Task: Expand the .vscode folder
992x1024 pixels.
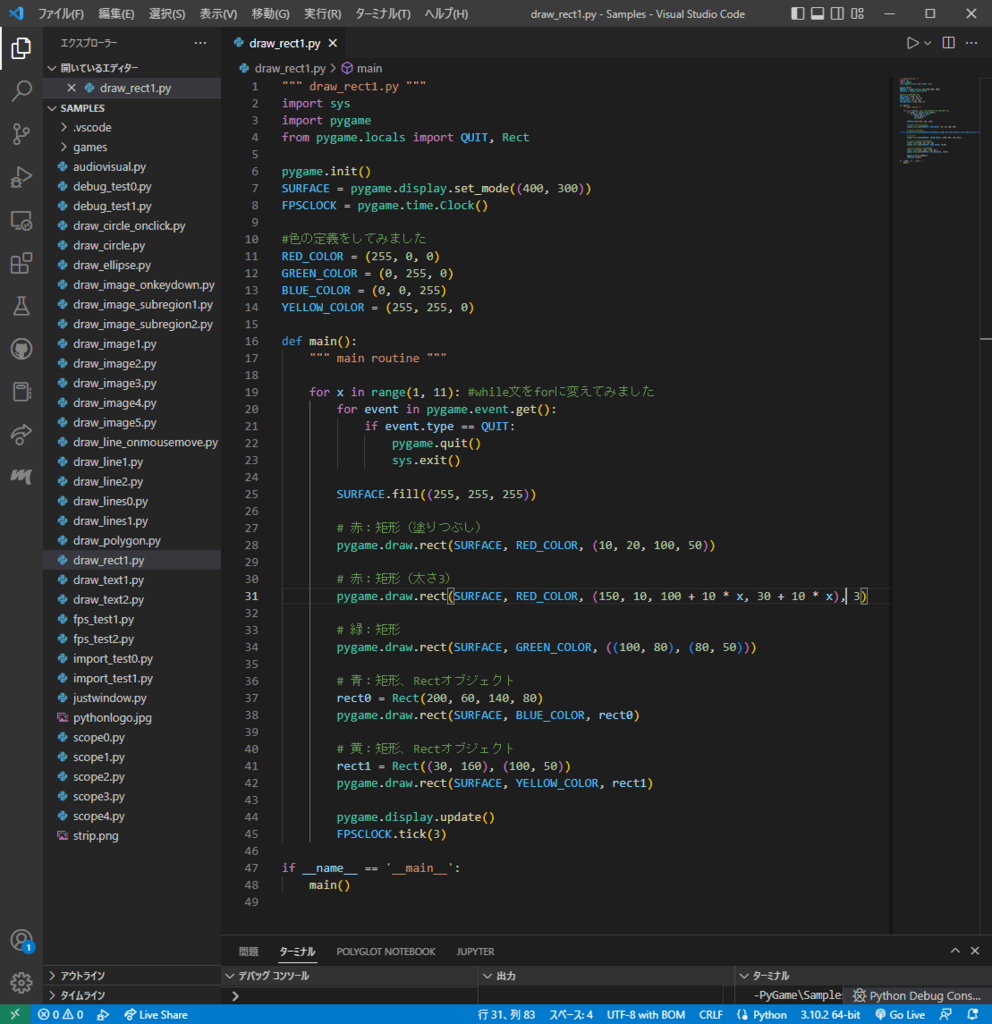Action: tap(132, 127)
